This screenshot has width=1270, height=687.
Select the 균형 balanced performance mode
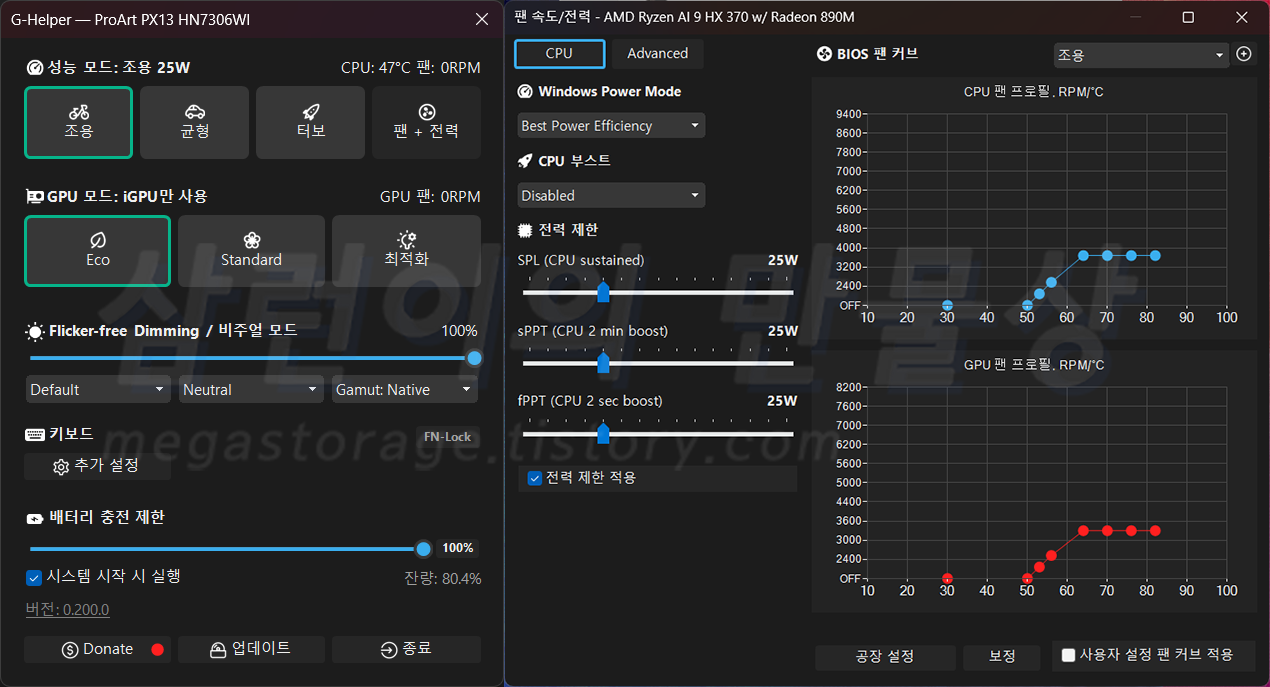tap(194, 122)
